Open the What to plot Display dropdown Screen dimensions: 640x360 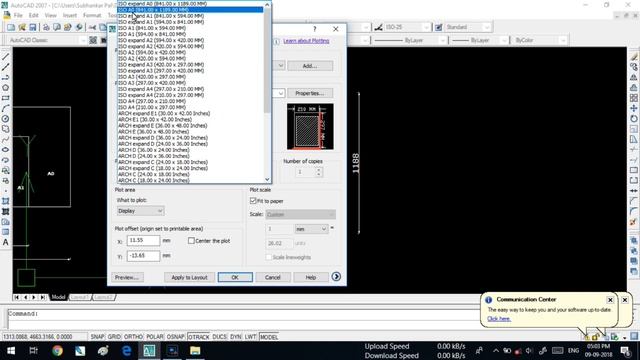click(x=140, y=211)
